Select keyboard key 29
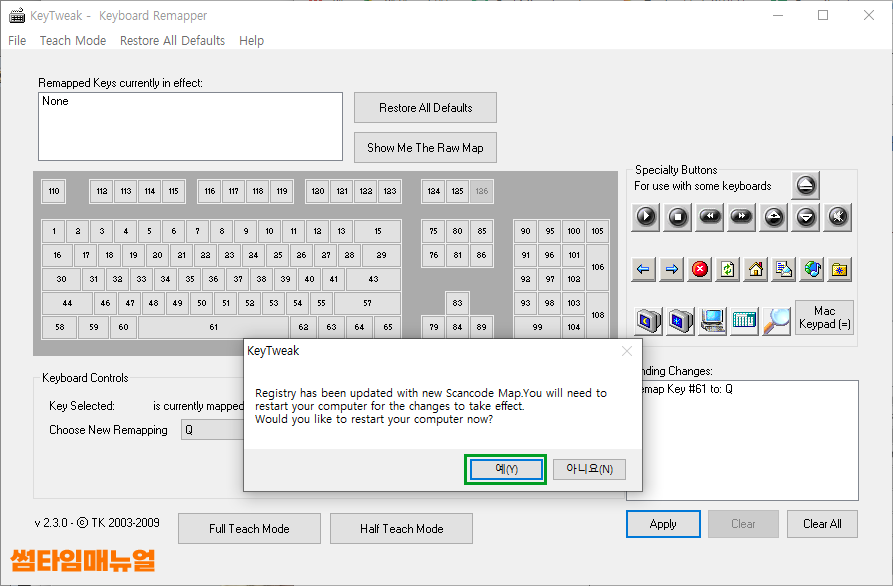This screenshot has height=586, width=893. tap(381, 255)
